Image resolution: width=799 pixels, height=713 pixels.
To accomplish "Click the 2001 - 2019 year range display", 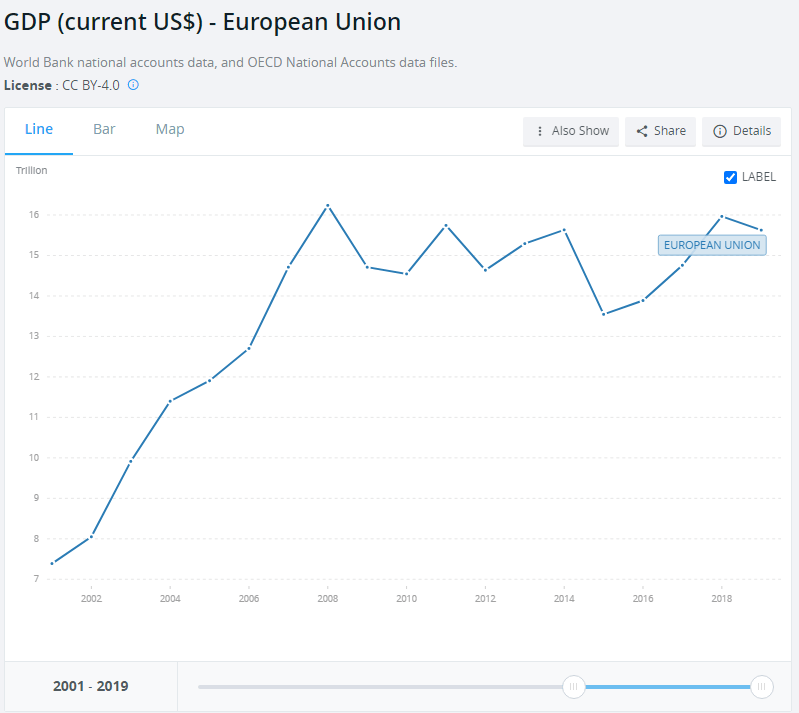I will click(91, 686).
